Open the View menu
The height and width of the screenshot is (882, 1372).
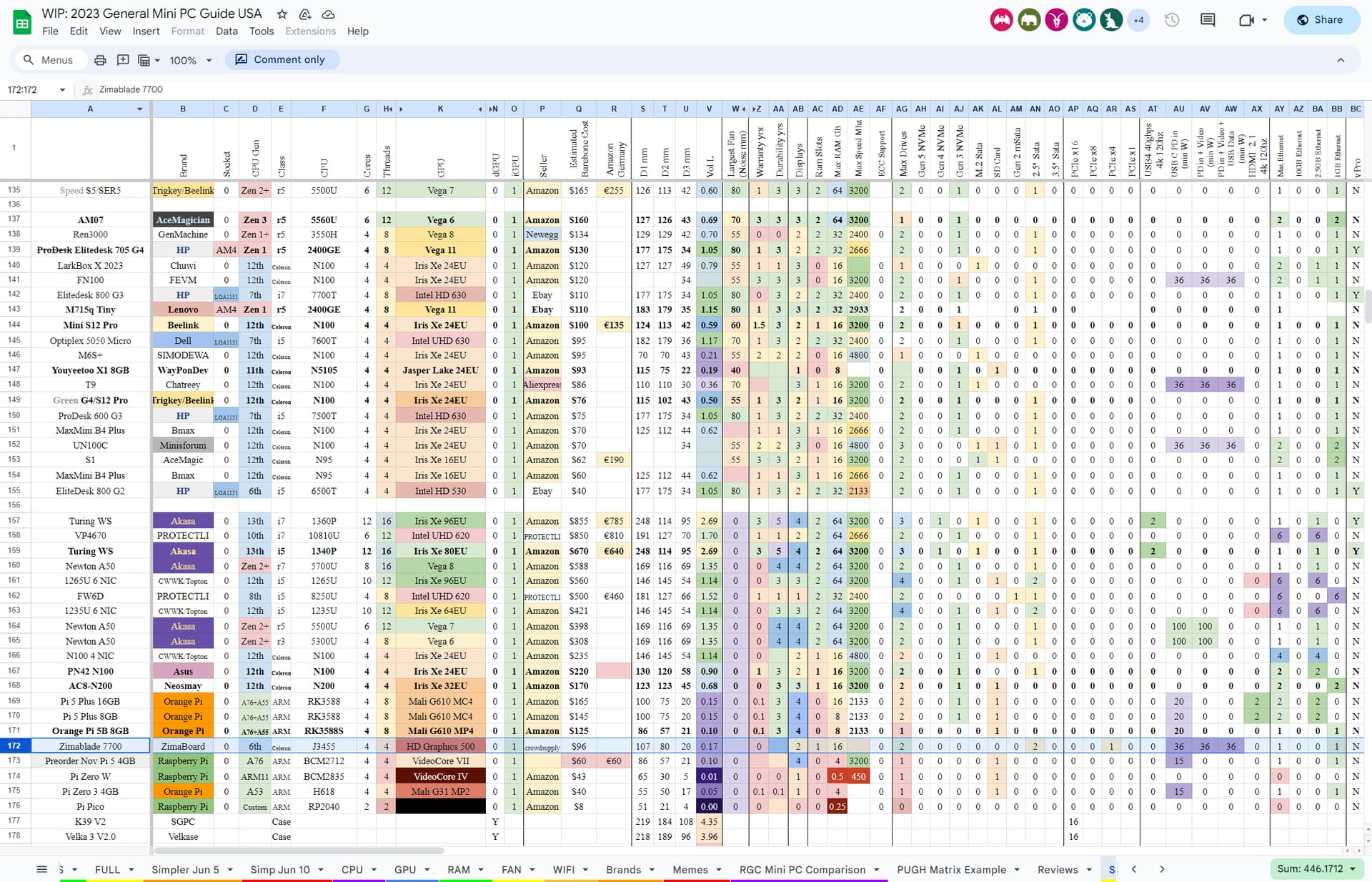(x=110, y=31)
